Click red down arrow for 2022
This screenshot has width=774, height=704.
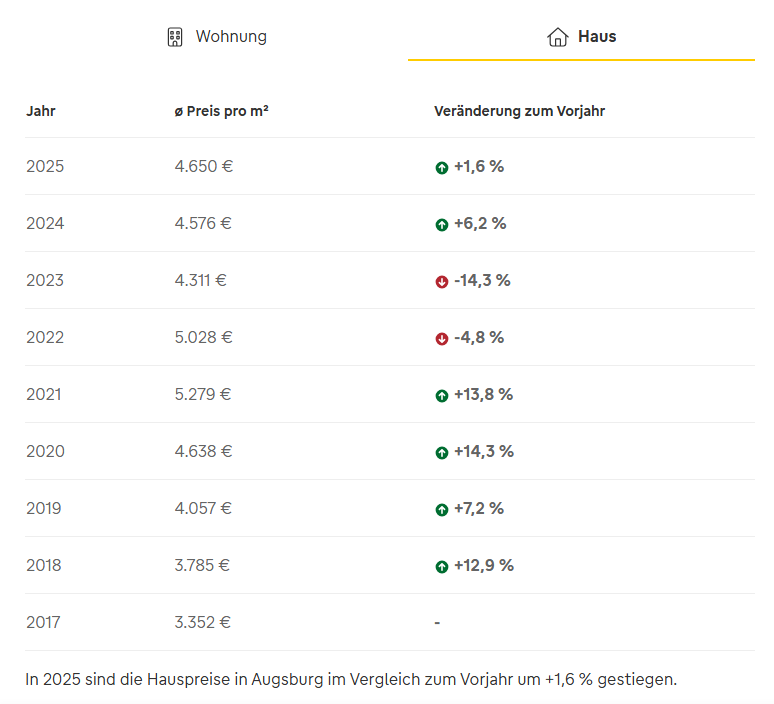click(441, 339)
